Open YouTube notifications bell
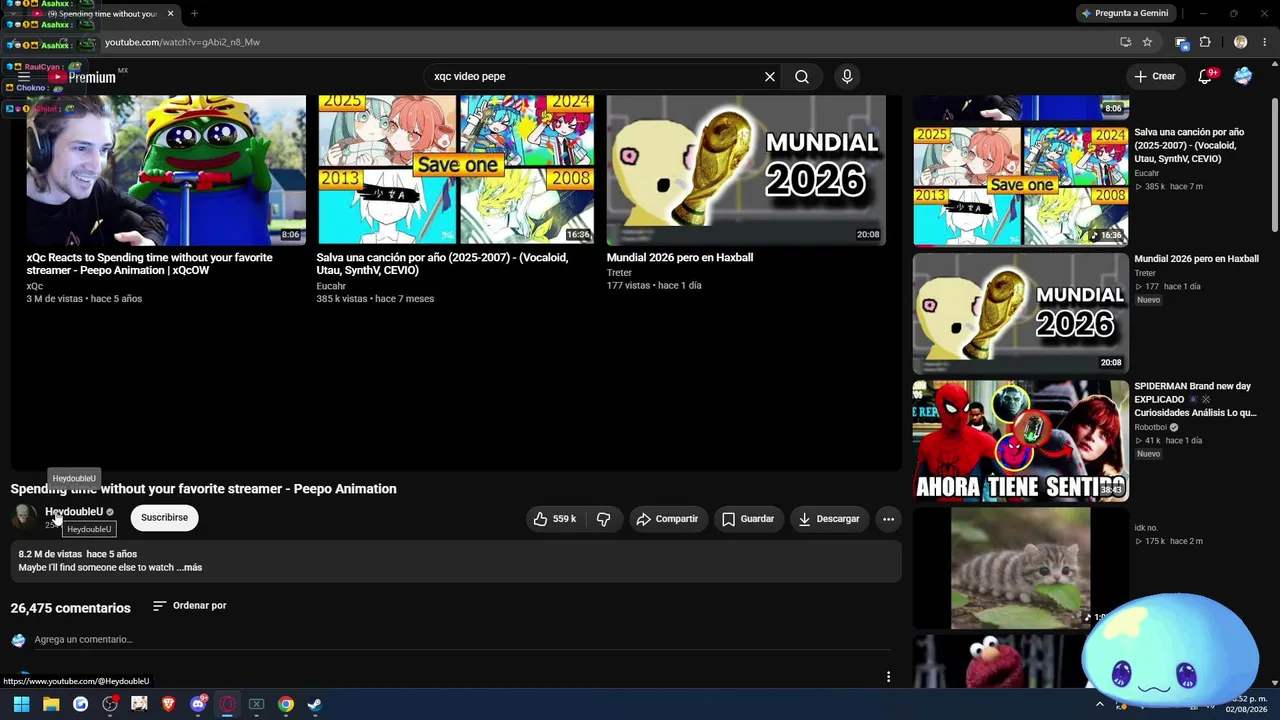Viewport: 1280px width, 720px height. (1205, 77)
